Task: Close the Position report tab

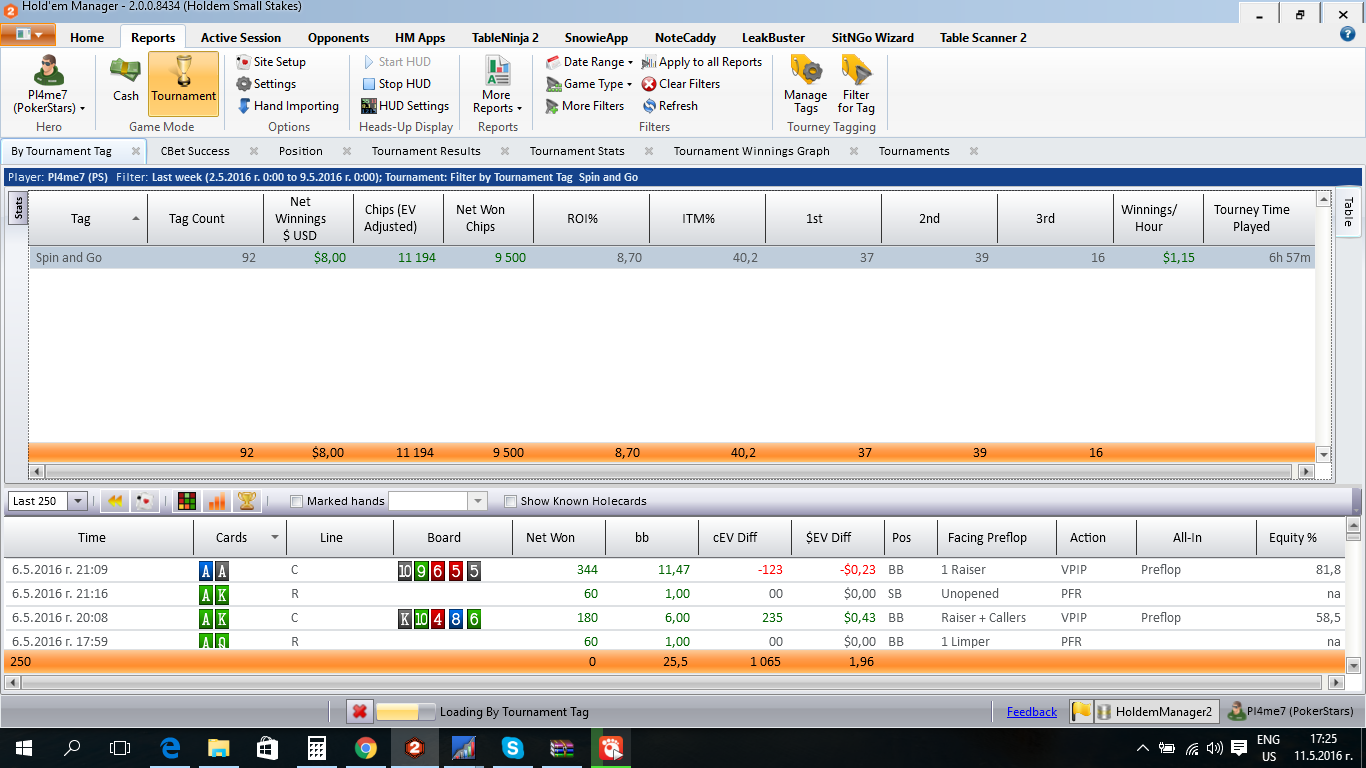Action: pyautogui.click(x=347, y=151)
